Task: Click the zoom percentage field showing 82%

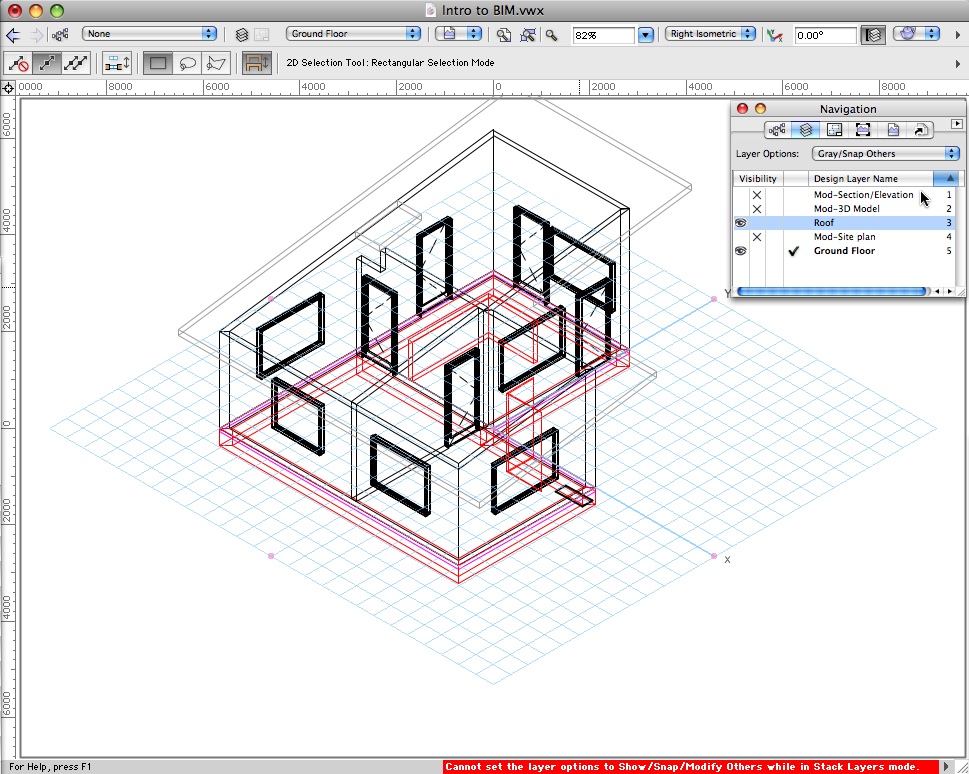Action: (603, 35)
